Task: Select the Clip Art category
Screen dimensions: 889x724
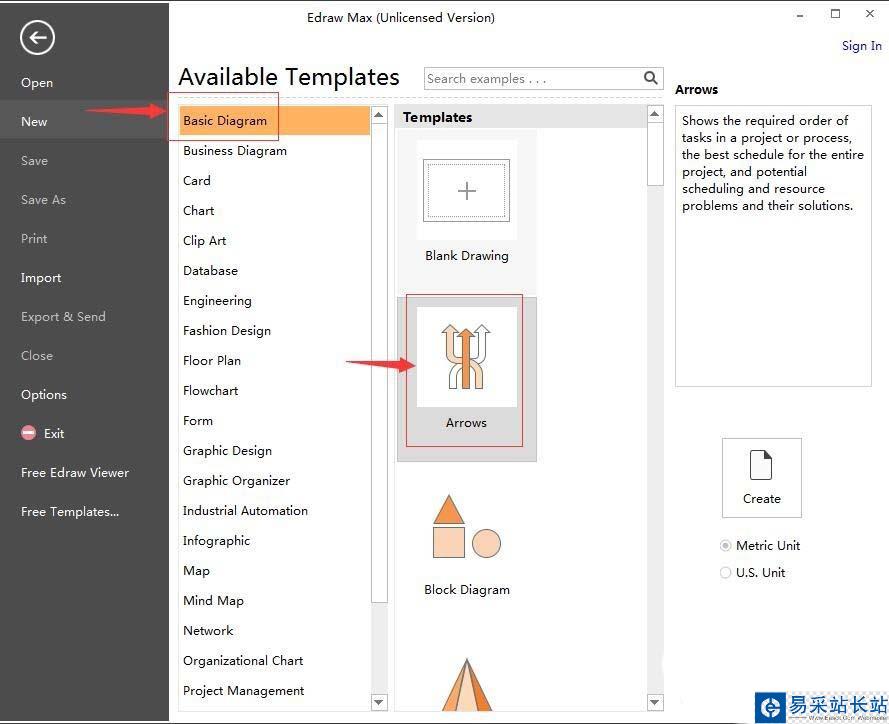Action: coord(205,241)
